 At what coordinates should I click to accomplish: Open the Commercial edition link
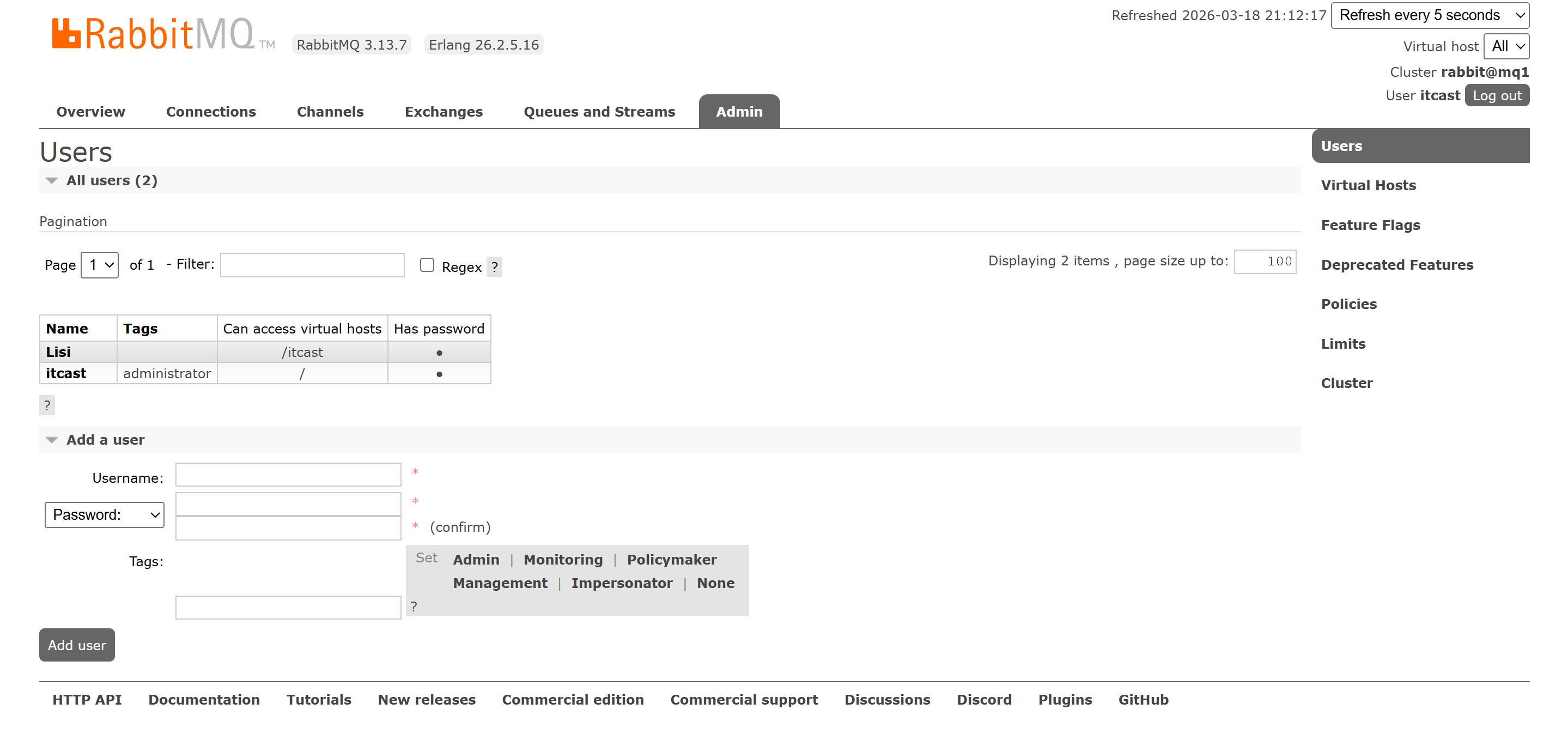point(573,700)
